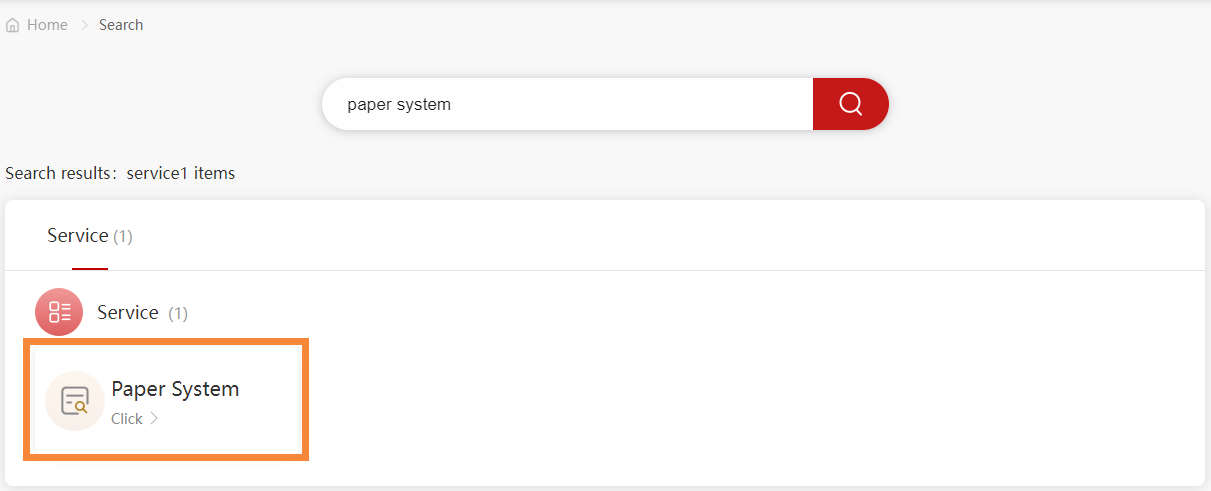
Task: Click the breadcrumb separator chevron
Action: click(84, 25)
